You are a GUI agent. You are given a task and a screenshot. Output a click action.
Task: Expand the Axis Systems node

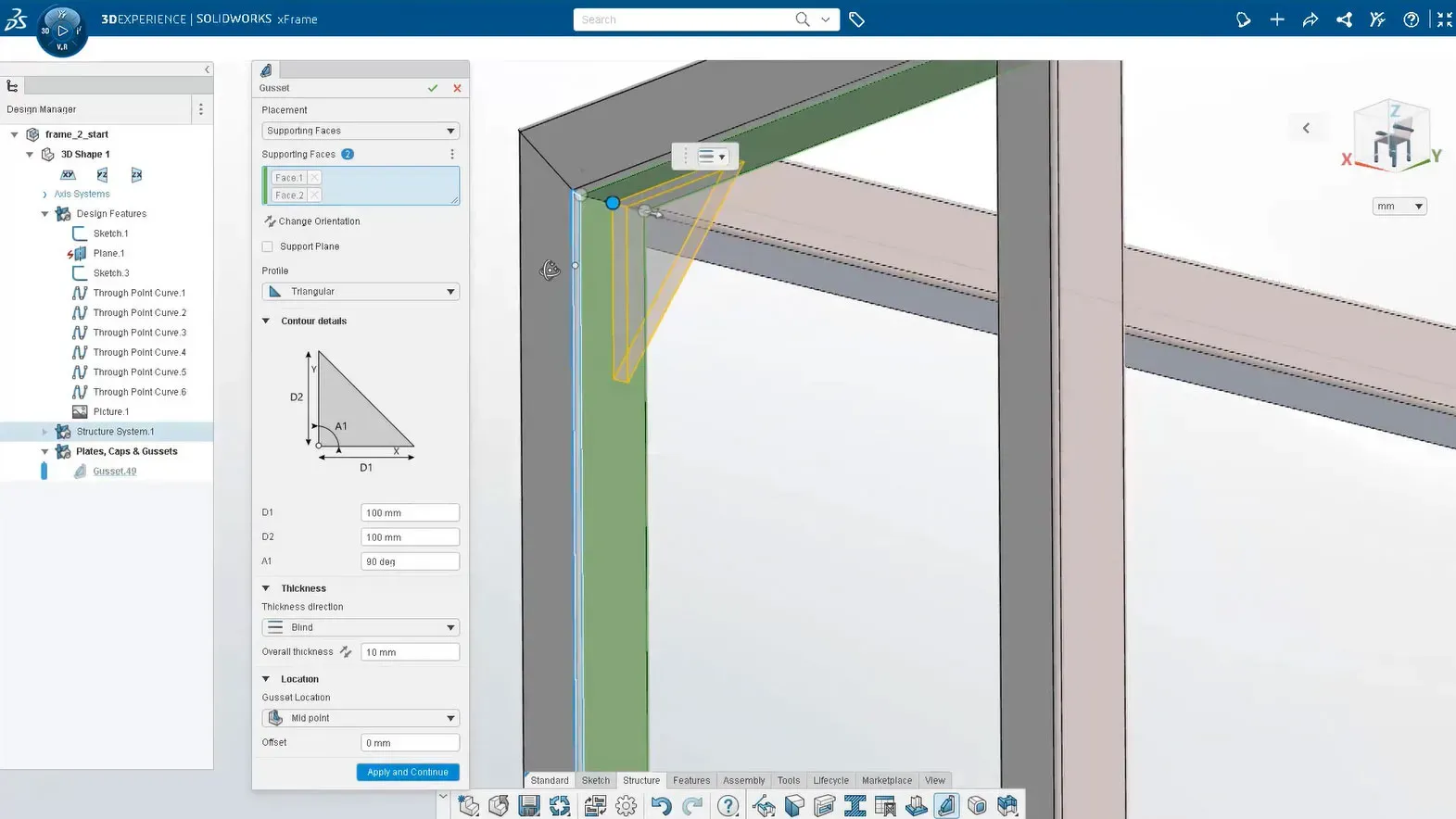point(44,195)
